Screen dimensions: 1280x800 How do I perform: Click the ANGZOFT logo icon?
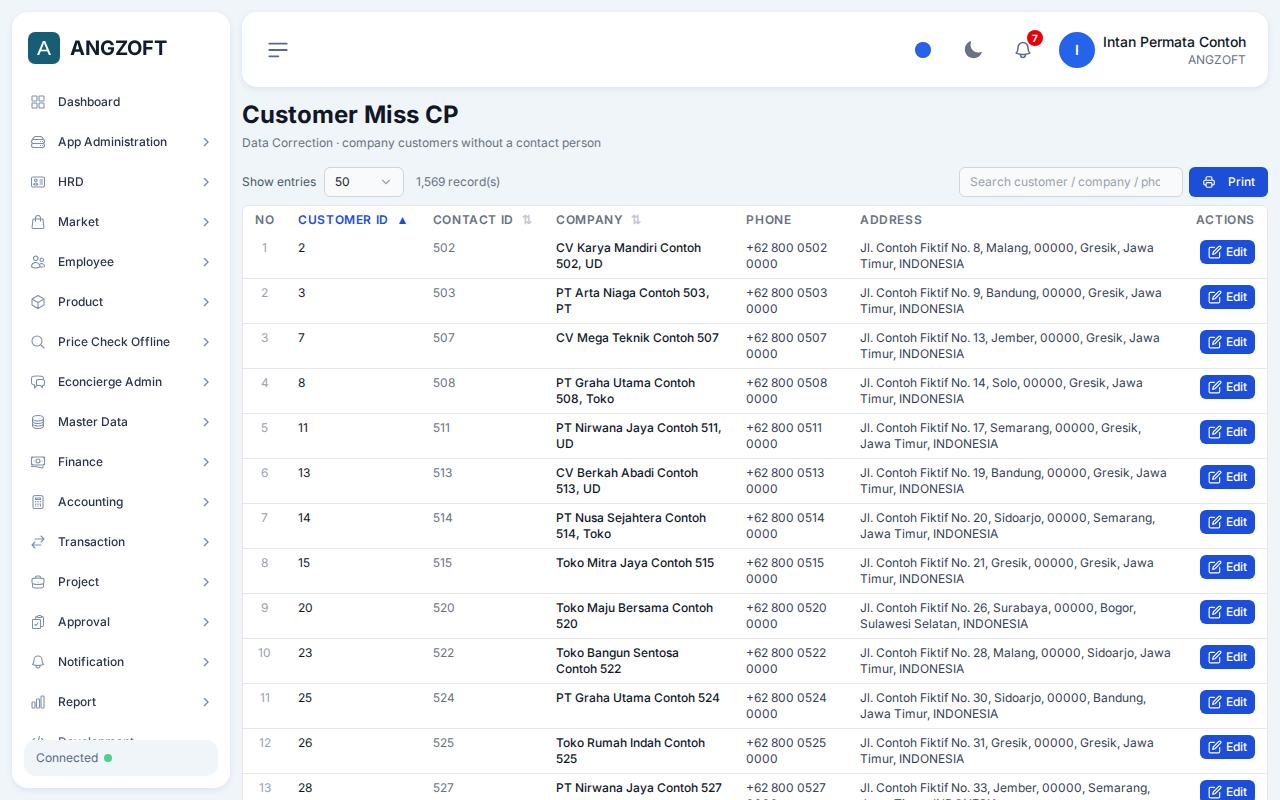point(44,48)
